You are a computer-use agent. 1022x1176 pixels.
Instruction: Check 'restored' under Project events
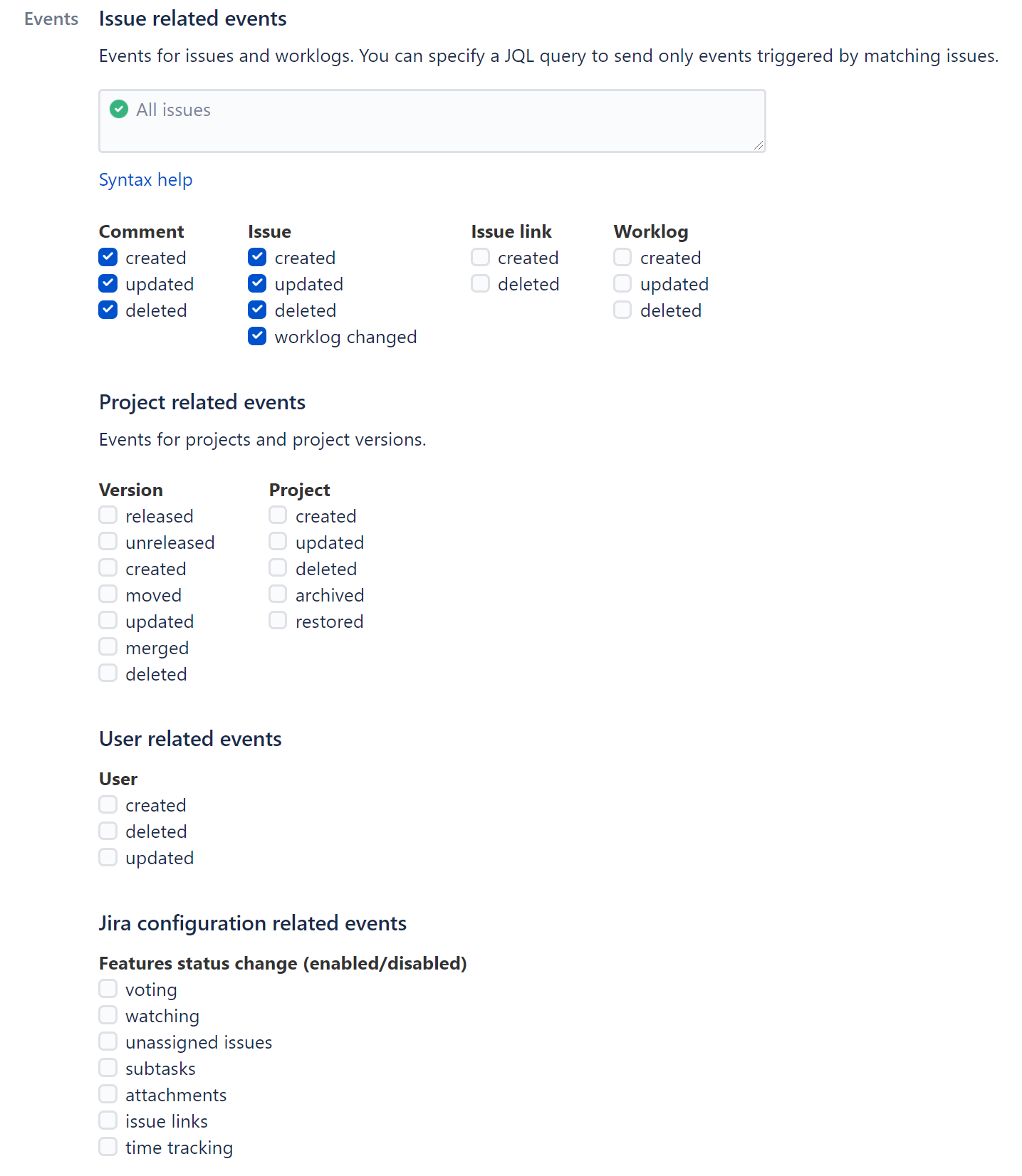point(277,620)
